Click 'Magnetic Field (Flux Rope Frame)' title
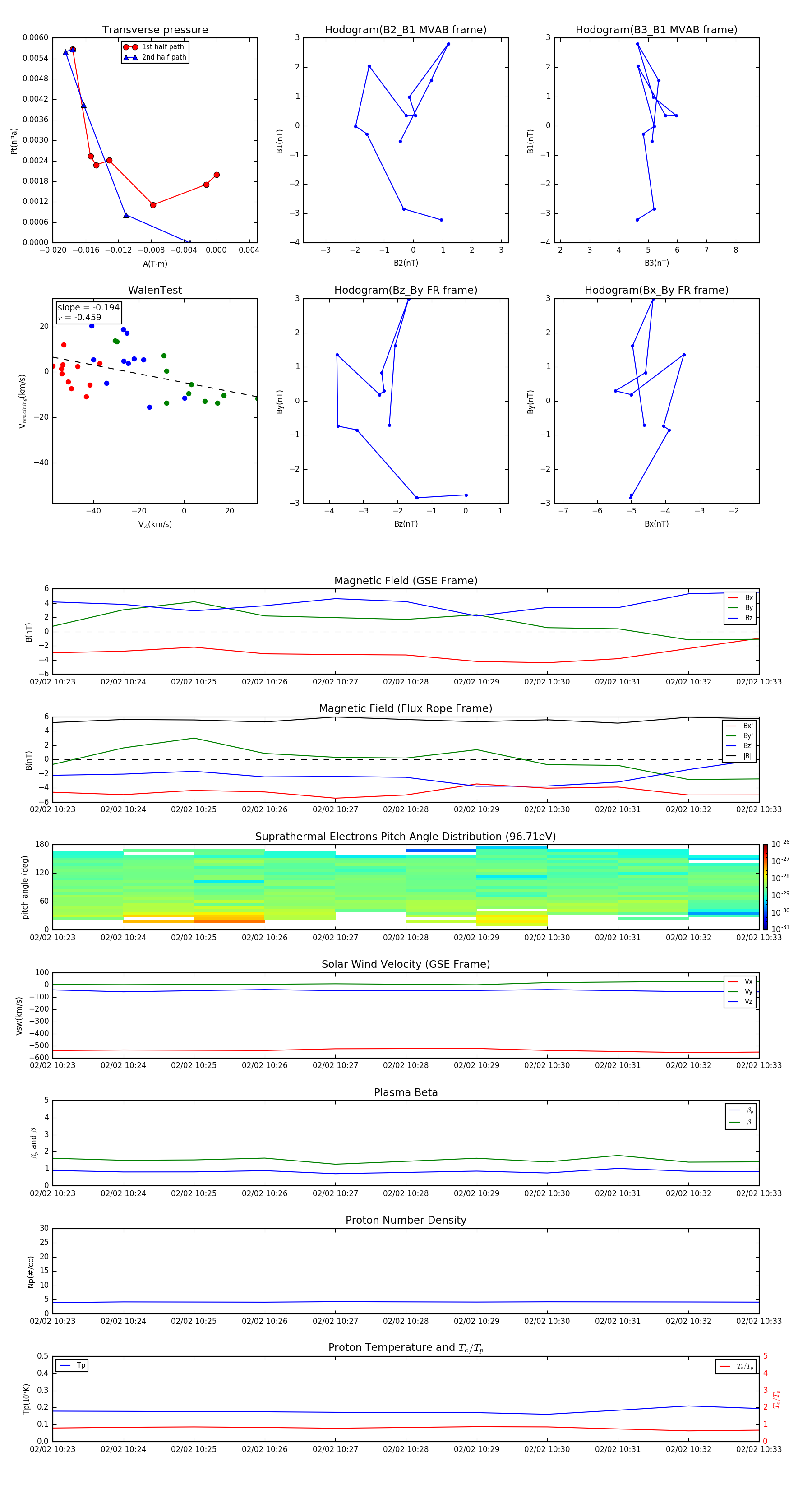Screen dimensions: 812x1489 pyautogui.click(x=406, y=709)
